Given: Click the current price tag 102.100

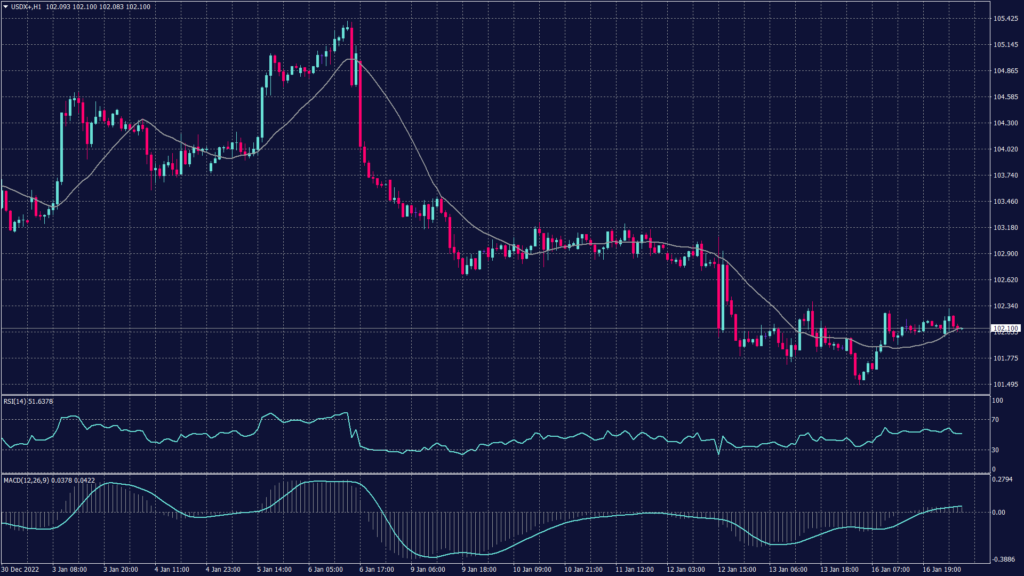Looking at the screenshot, I should point(1004,328).
